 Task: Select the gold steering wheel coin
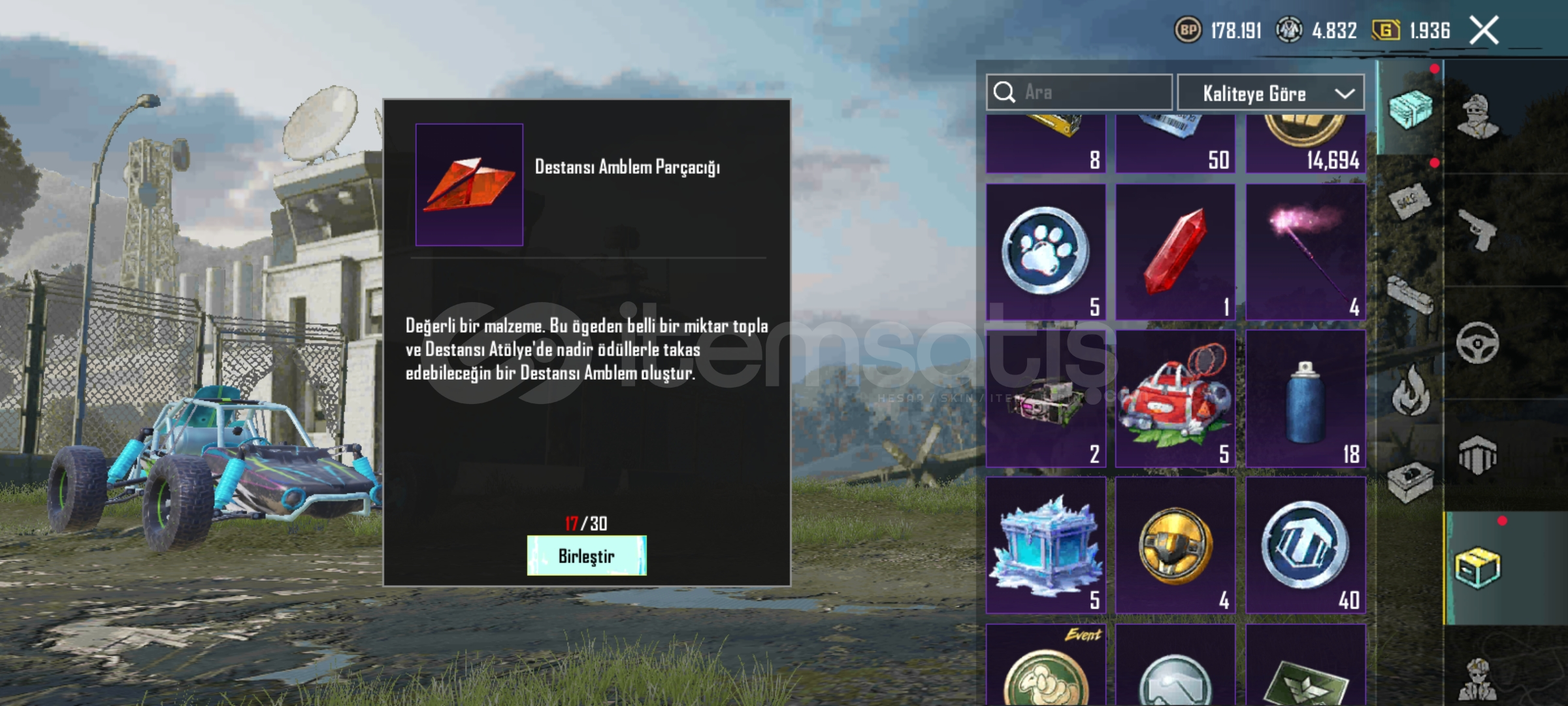click(1175, 546)
